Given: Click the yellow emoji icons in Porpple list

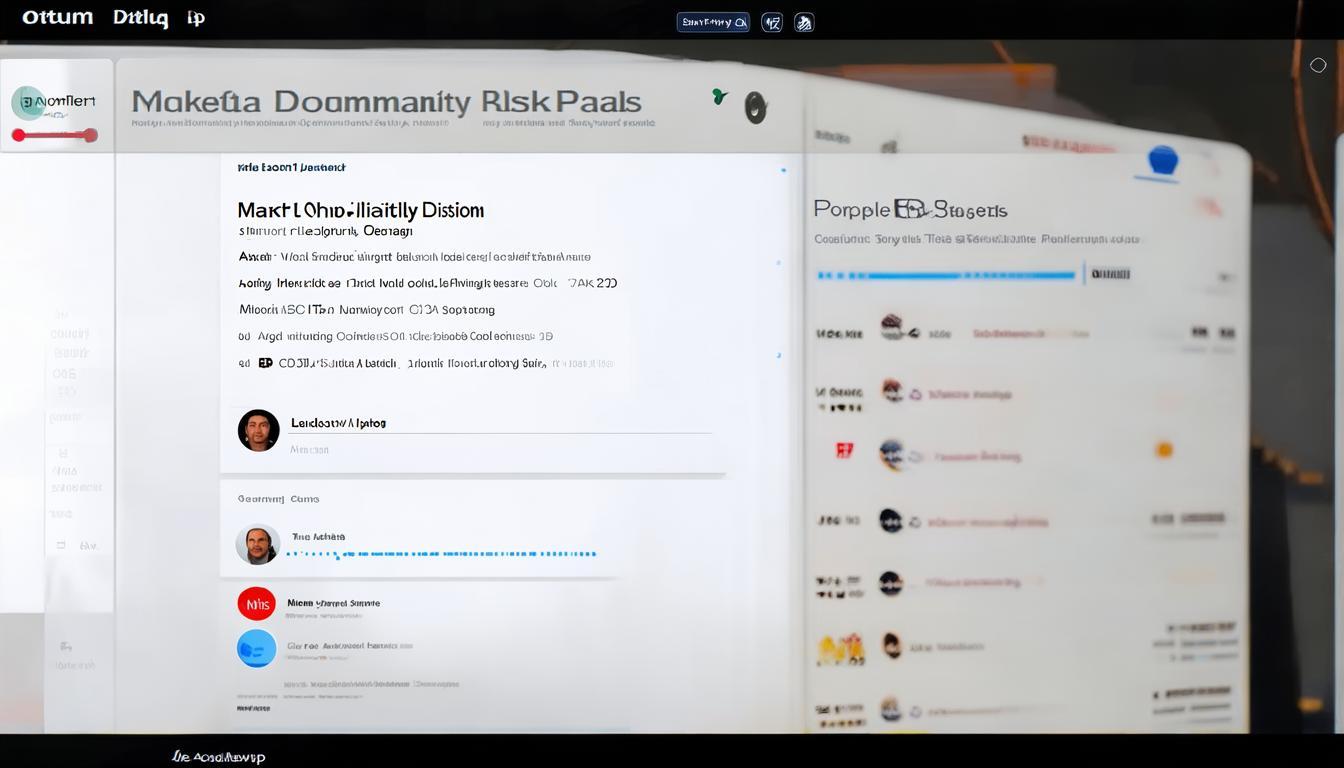Looking at the screenshot, I should pos(840,649).
